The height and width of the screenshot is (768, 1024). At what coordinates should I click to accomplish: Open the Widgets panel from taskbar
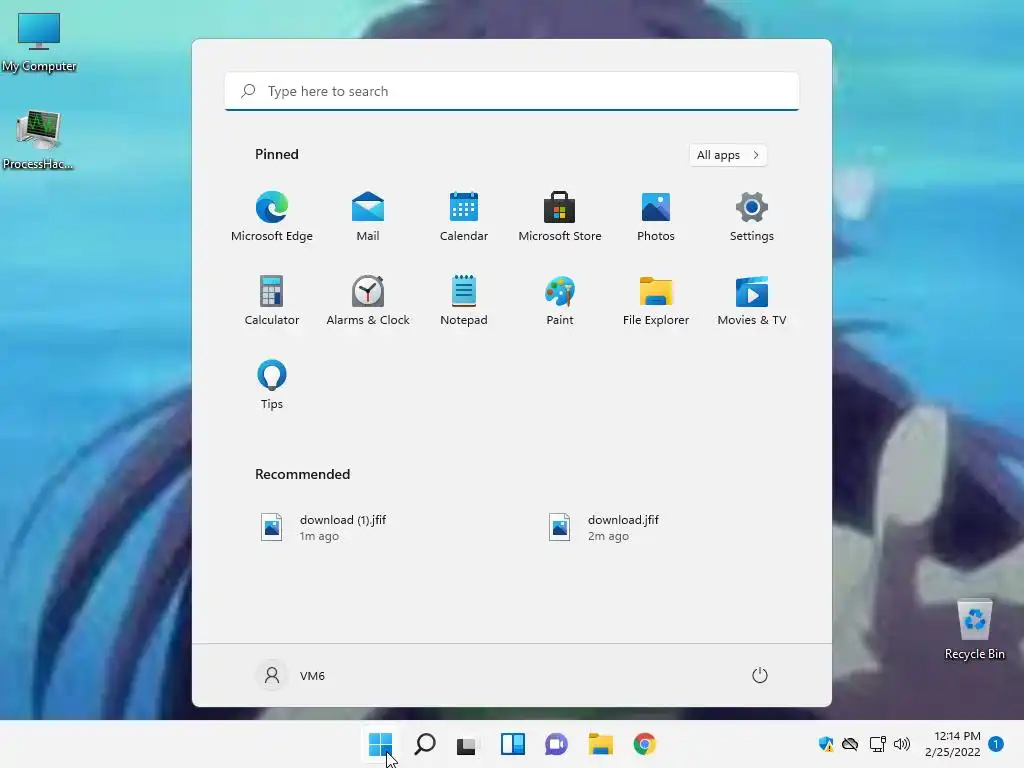click(513, 744)
